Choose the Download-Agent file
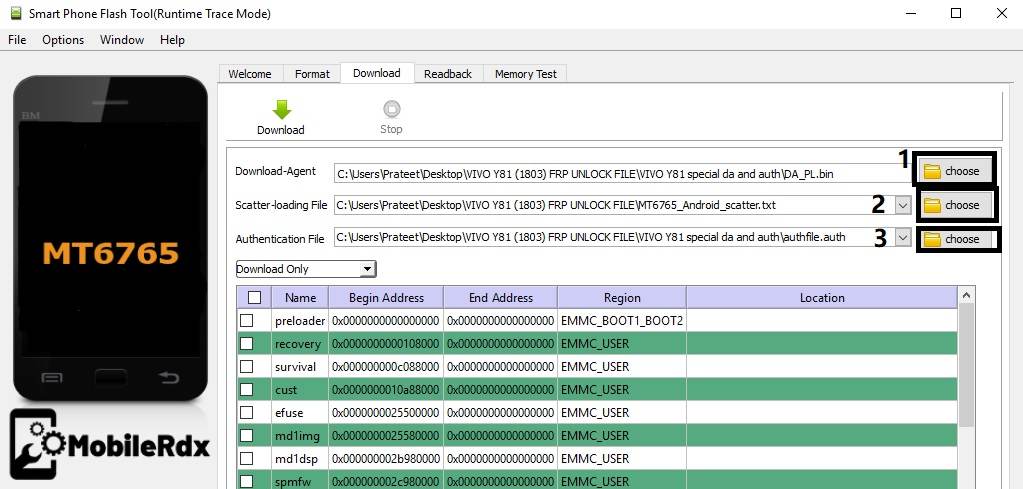Image resolution: width=1023 pixels, height=489 pixels. [x=956, y=171]
